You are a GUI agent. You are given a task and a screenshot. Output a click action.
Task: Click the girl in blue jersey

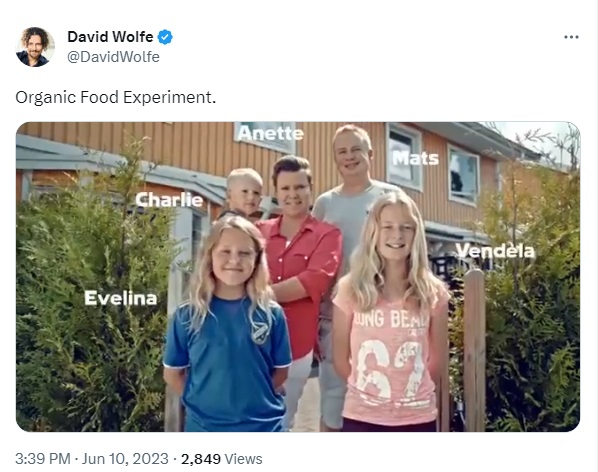228,324
